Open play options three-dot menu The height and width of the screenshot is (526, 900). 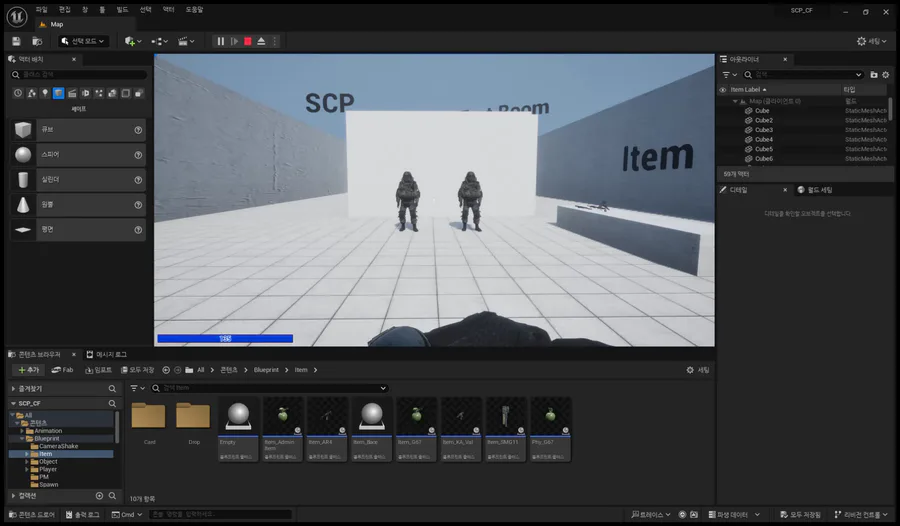274,41
